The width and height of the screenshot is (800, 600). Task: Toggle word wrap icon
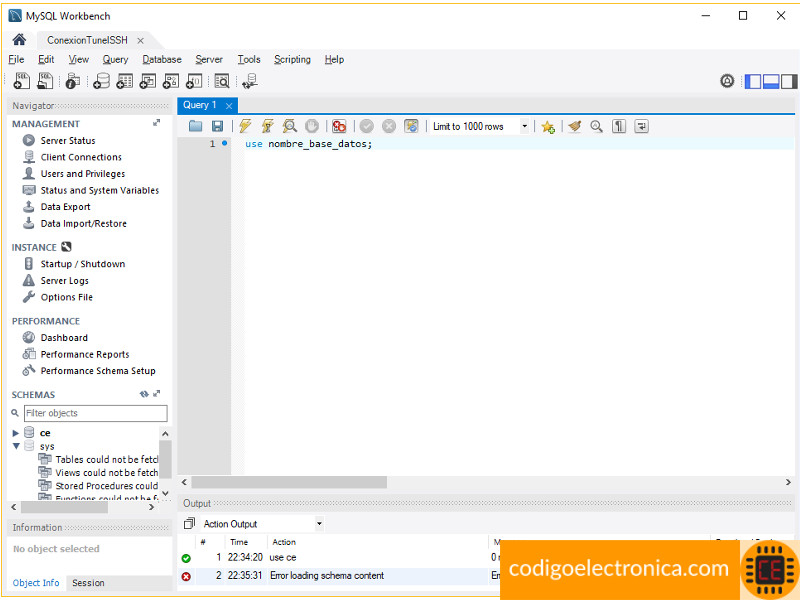[641, 126]
